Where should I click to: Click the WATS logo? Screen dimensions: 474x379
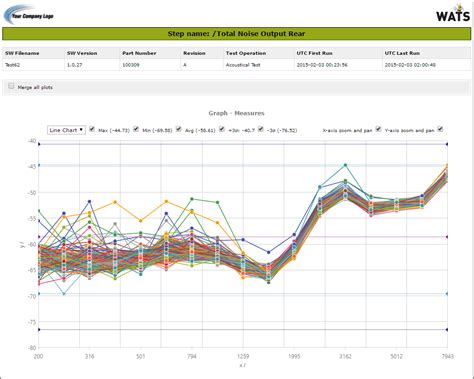pos(453,13)
